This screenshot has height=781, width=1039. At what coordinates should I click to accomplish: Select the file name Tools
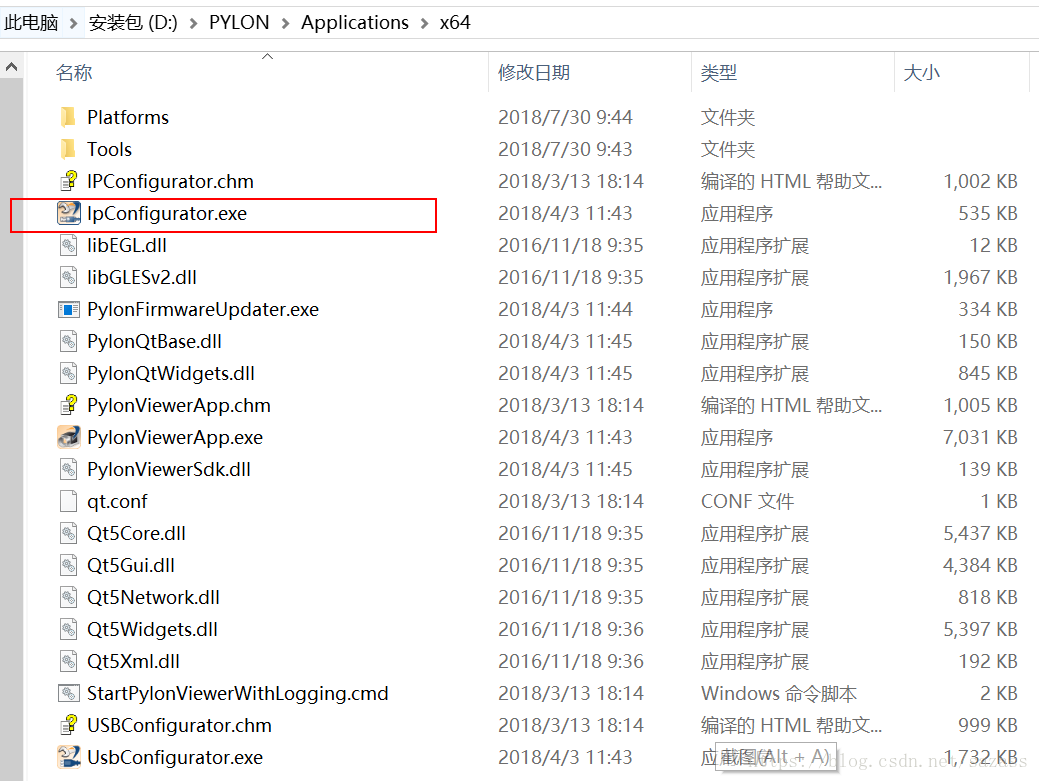(x=109, y=149)
